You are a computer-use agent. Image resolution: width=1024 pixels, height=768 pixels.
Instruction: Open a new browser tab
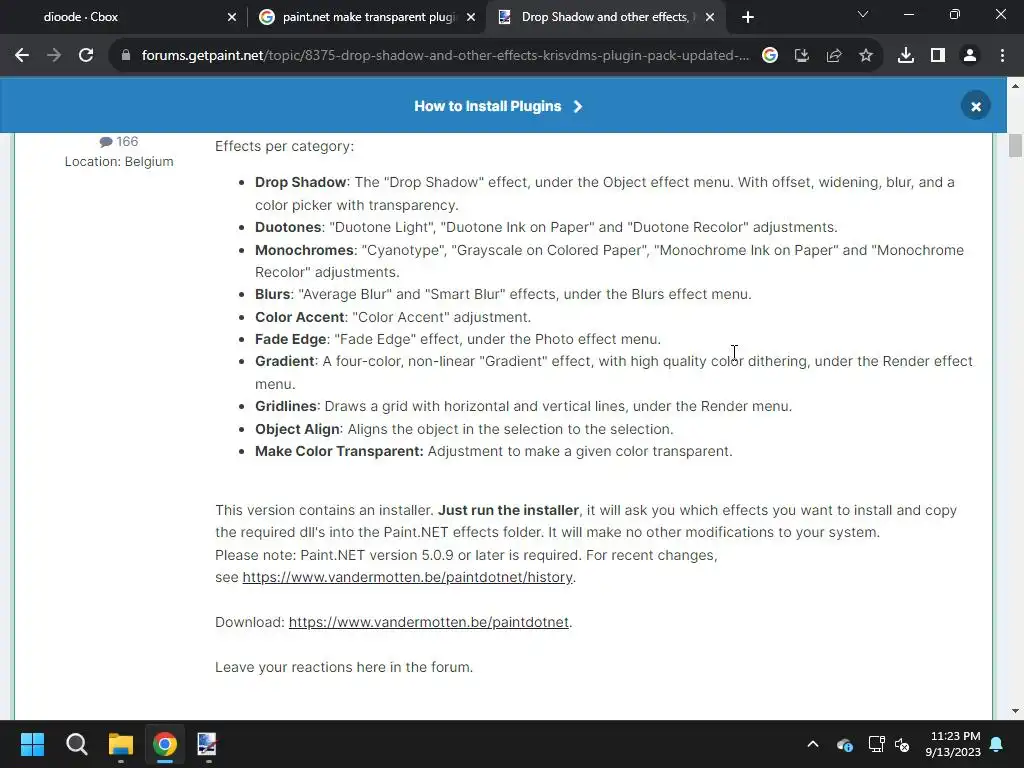pos(748,18)
